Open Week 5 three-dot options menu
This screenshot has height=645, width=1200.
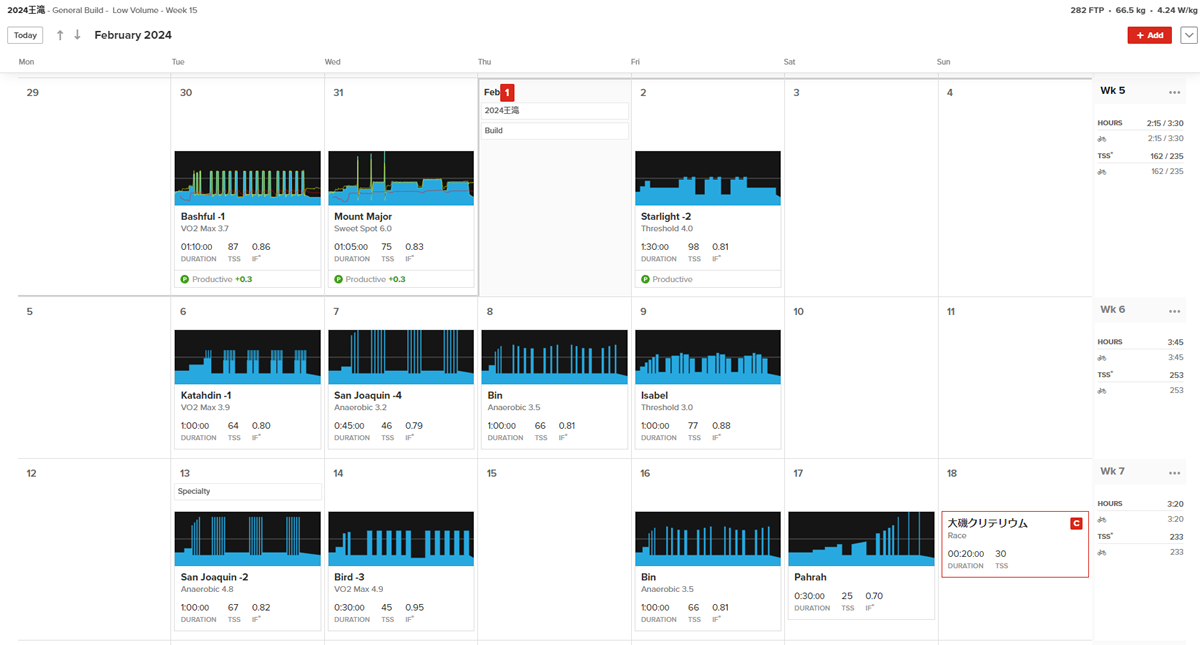pos(1174,92)
